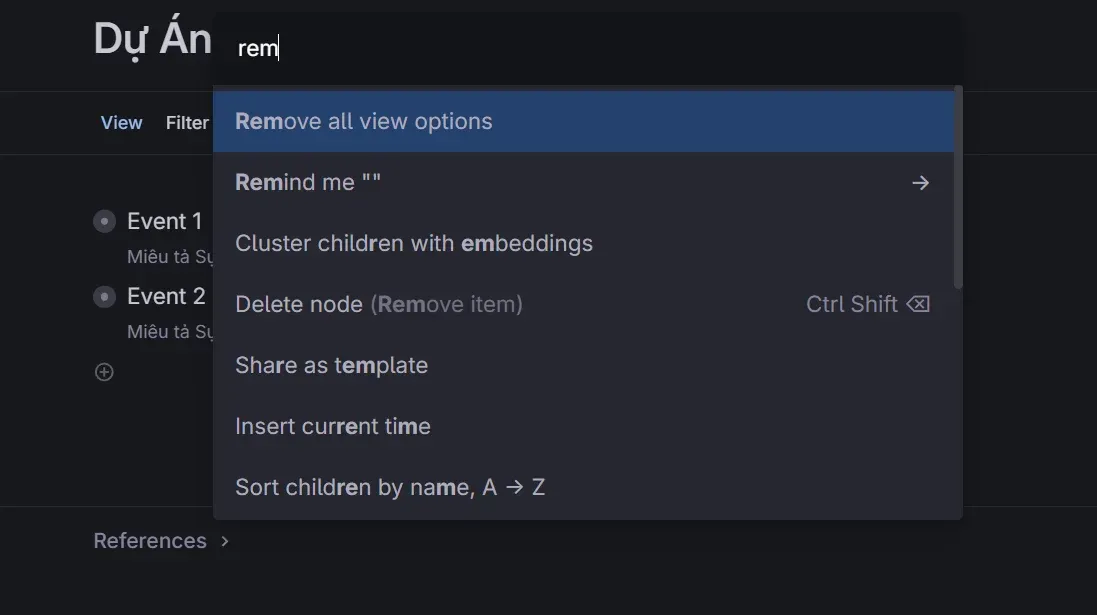Open the References label
The image size is (1097, 615).
150,541
